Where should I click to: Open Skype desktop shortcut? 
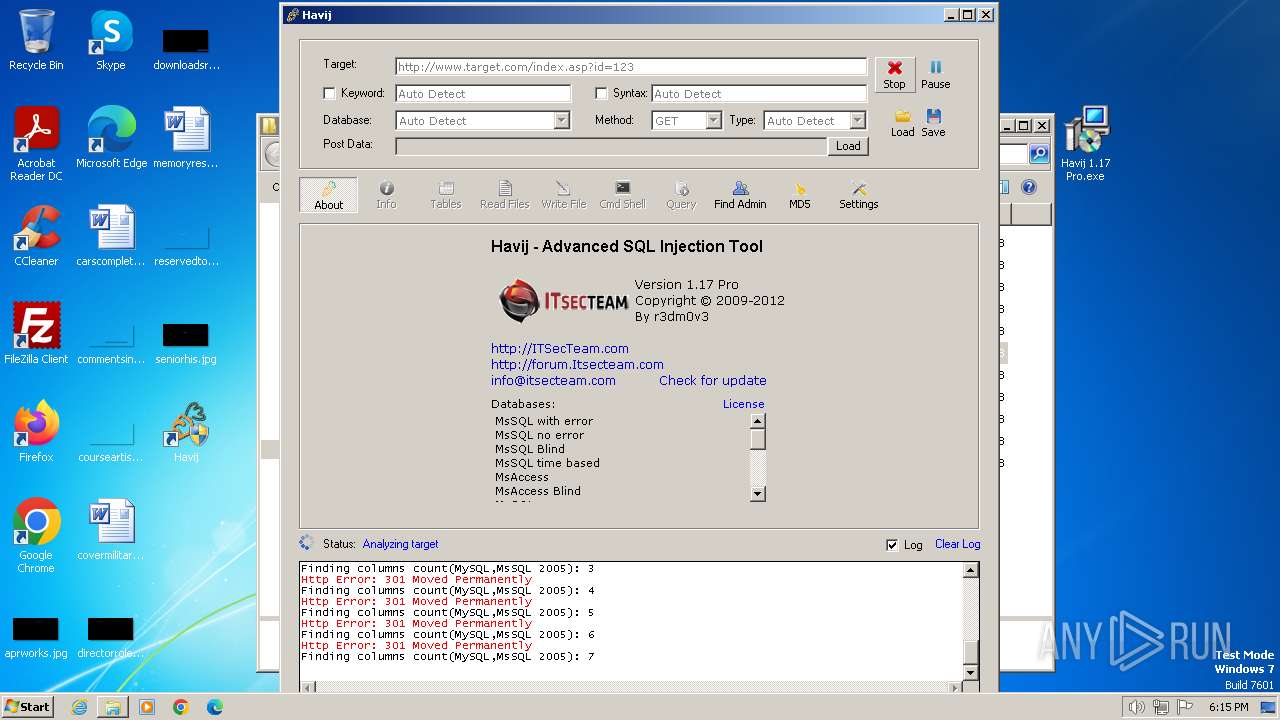point(110,40)
